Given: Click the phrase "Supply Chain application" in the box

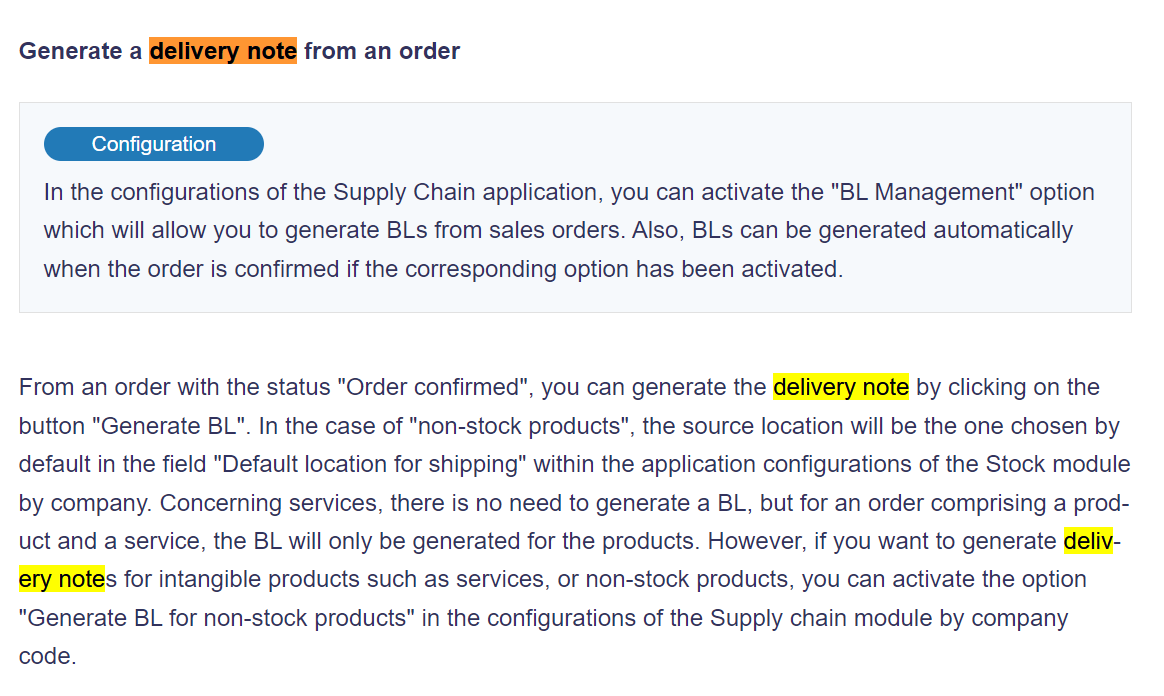Looking at the screenshot, I should pos(465,192).
